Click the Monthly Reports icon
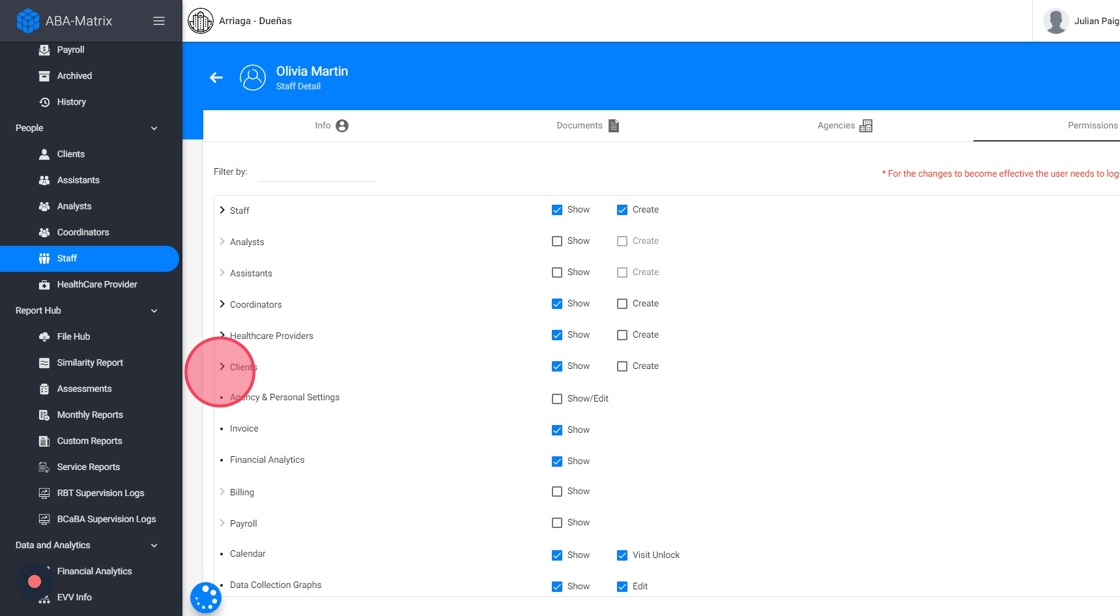Viewport: 1120px width, 616px height. 44,414
